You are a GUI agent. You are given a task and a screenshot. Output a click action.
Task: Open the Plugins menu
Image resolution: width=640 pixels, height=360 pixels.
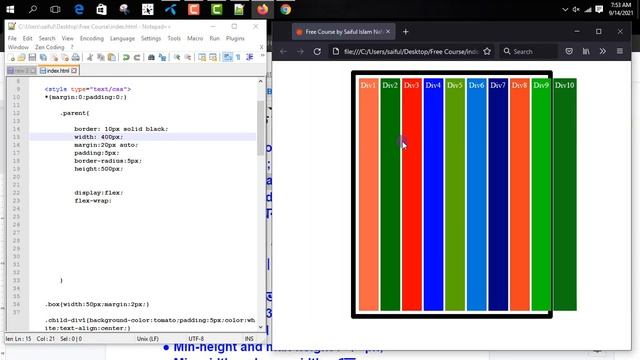tap(235, 38)
